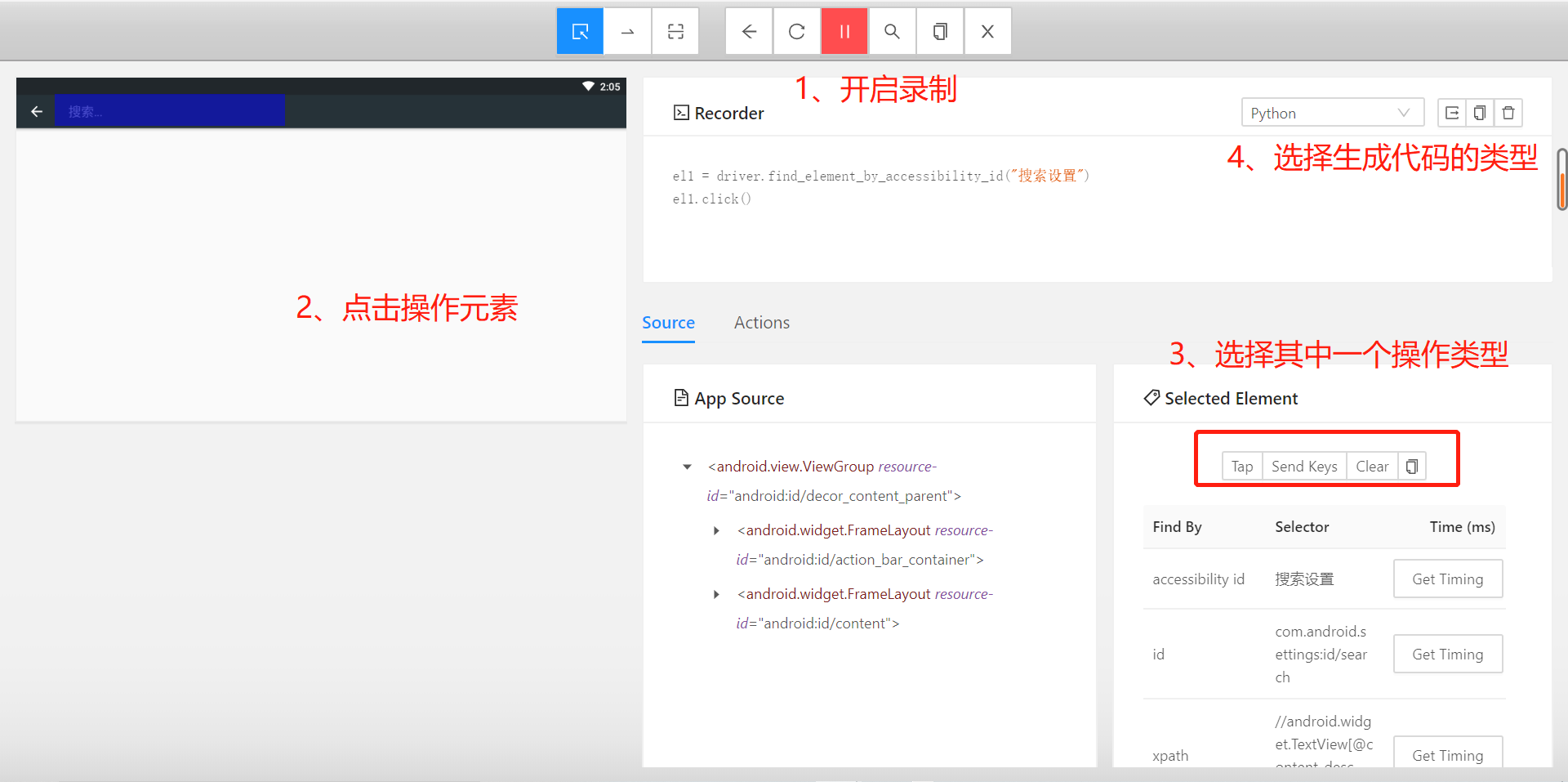Click the Selected Element panel title

[x=1221, y=398]
